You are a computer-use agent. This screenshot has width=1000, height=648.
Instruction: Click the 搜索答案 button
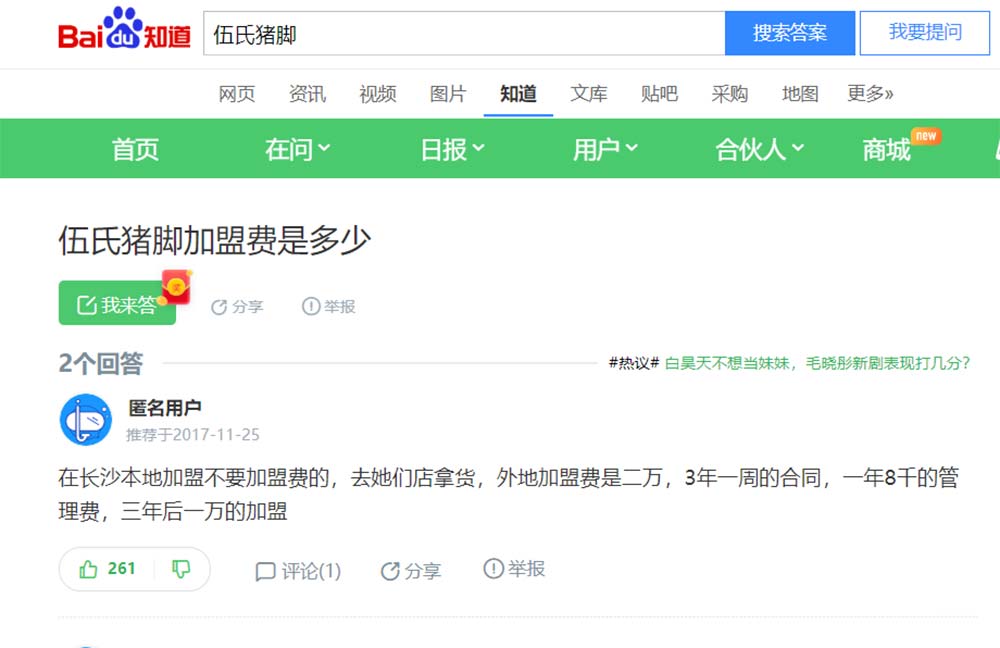tap(790, 33)
